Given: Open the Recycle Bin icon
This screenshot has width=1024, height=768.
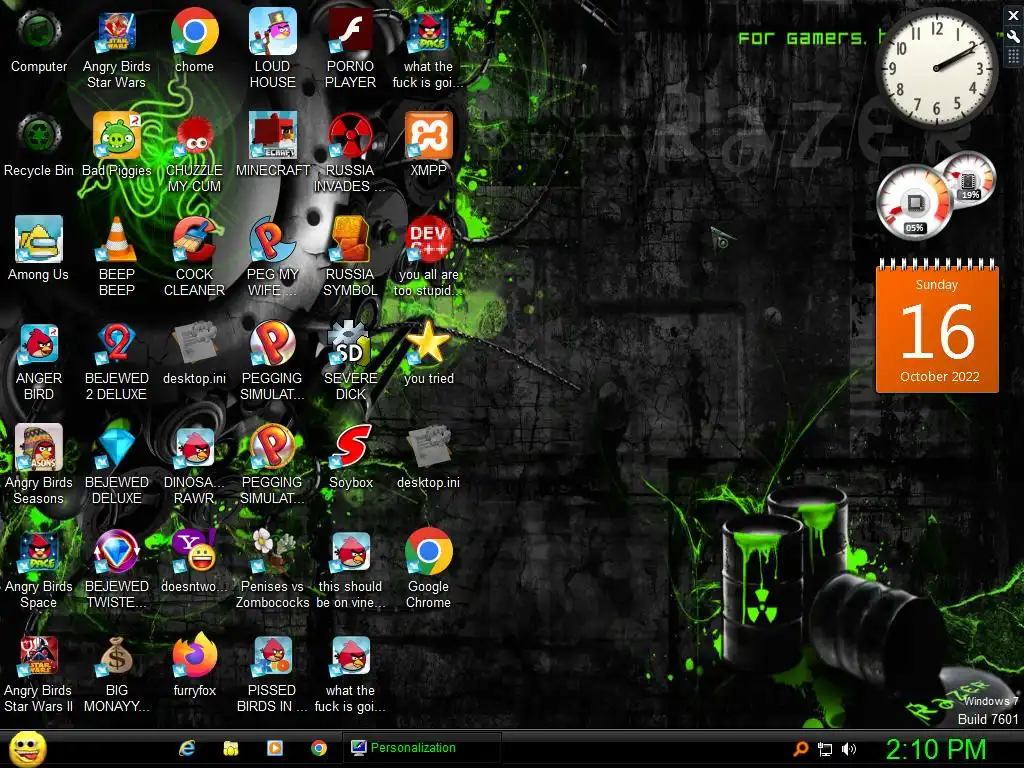Looking at the screenshot, I should tap(39, 146).
